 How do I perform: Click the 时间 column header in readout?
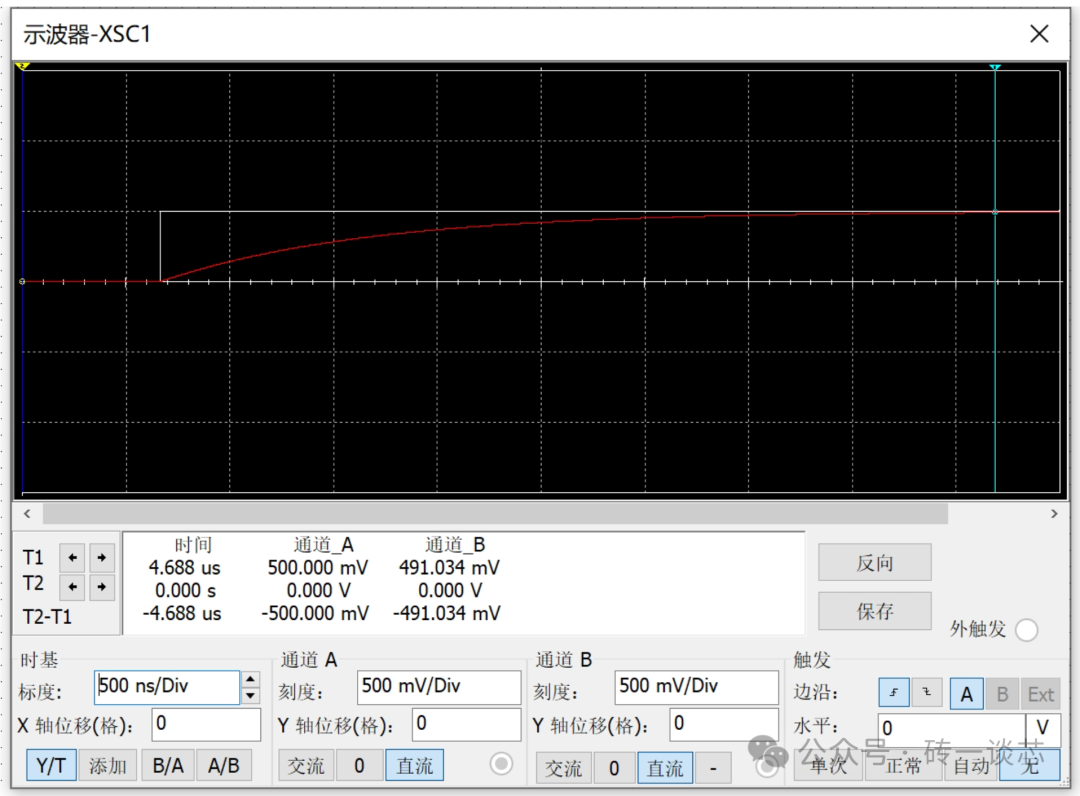193,545
